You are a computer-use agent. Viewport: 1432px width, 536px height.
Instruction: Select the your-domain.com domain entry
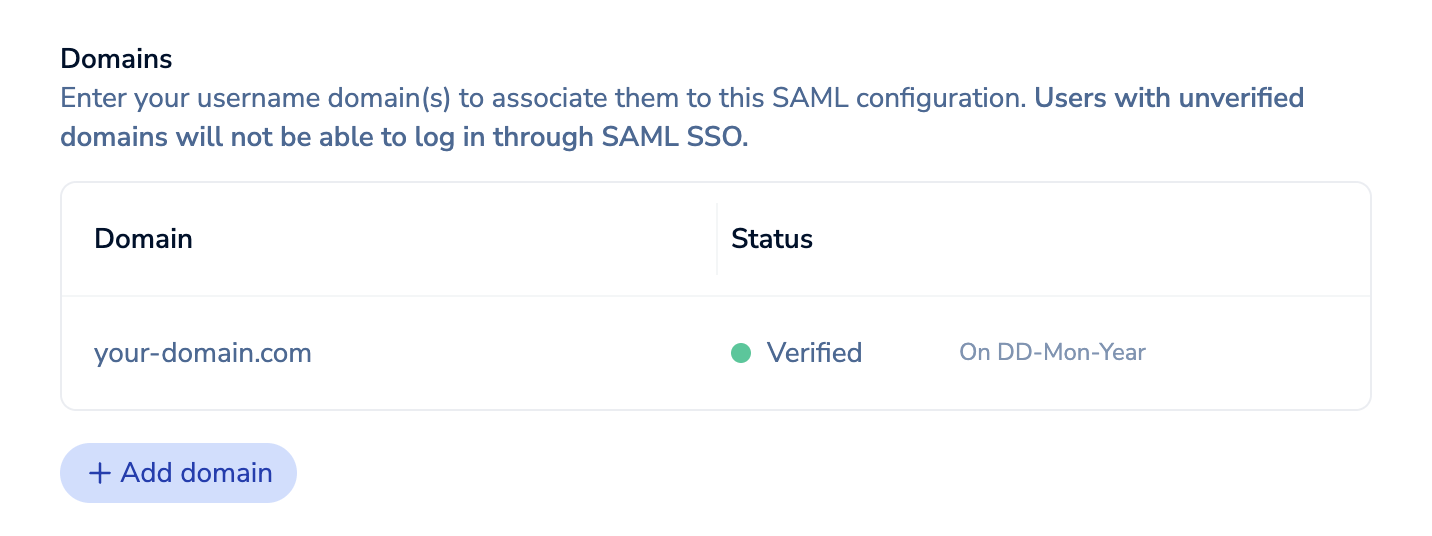[203, 353]
